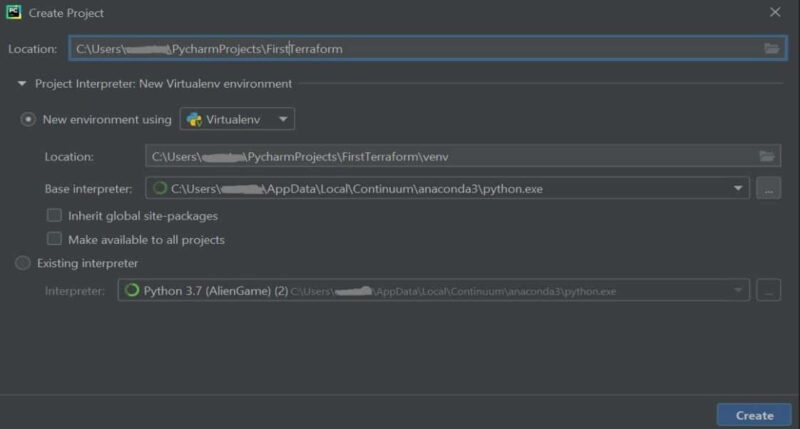The image size is (800, 429).
Task: Click the Virtualenv python icon
Action: (x=194, y=119)
